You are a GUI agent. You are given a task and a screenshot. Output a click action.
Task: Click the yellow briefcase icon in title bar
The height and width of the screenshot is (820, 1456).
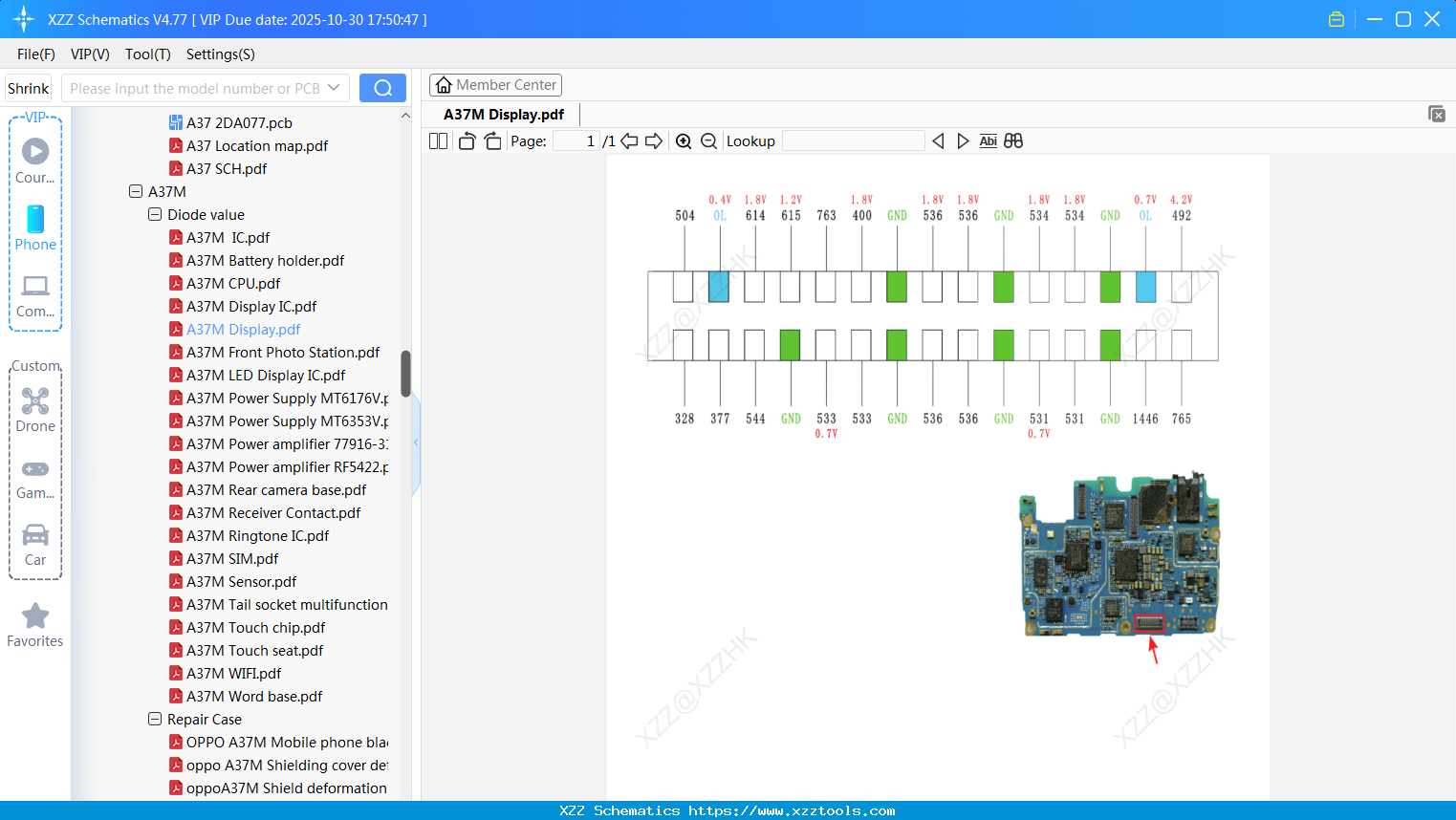1336,19
